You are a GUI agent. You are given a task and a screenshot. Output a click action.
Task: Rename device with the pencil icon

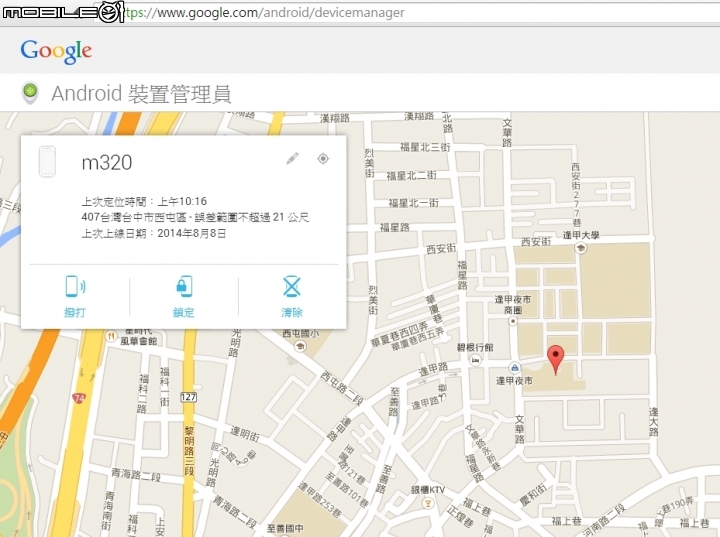pos(292,158)
